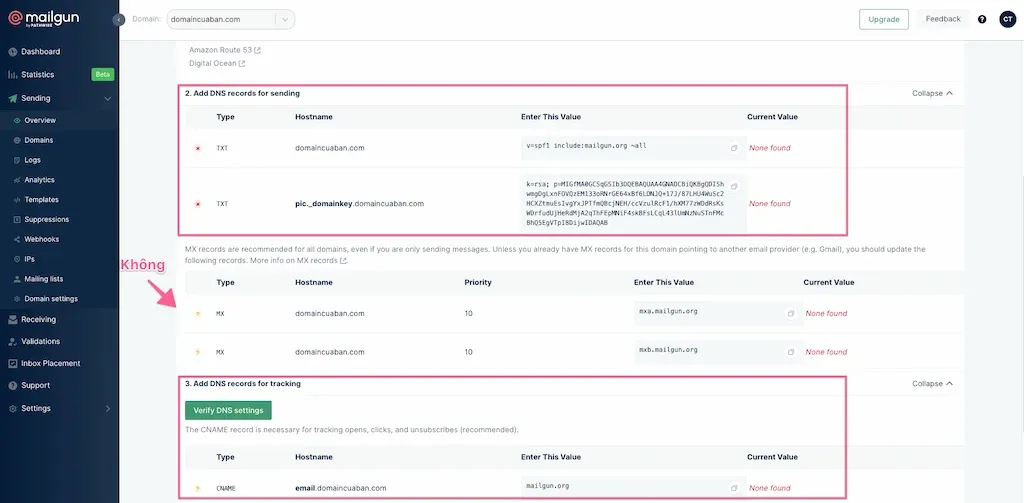Viewport: 1024px width, 503px height.
Task: Open Receiving section in sidebar
Action: point(39,319)
